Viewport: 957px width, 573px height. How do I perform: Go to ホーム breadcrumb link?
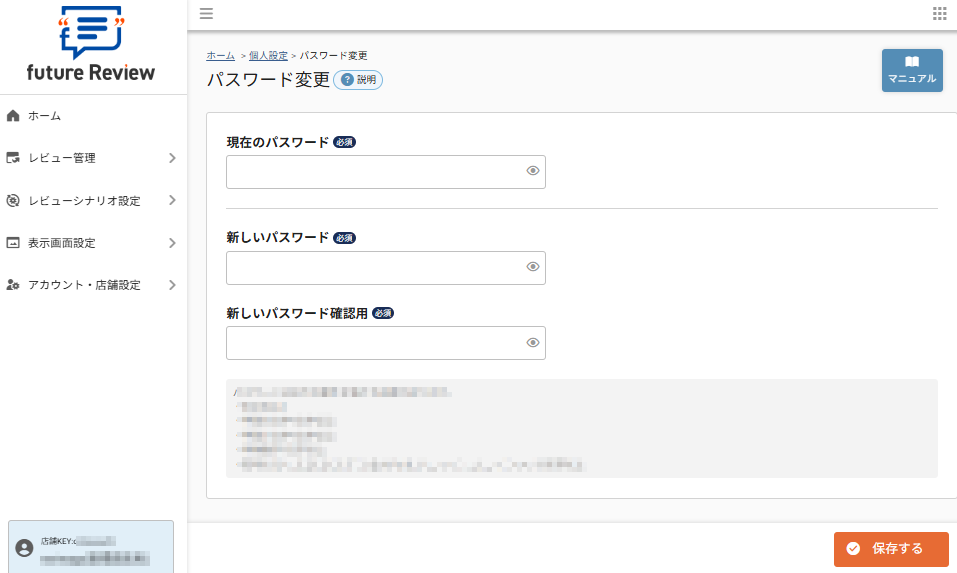coord(220,56)
